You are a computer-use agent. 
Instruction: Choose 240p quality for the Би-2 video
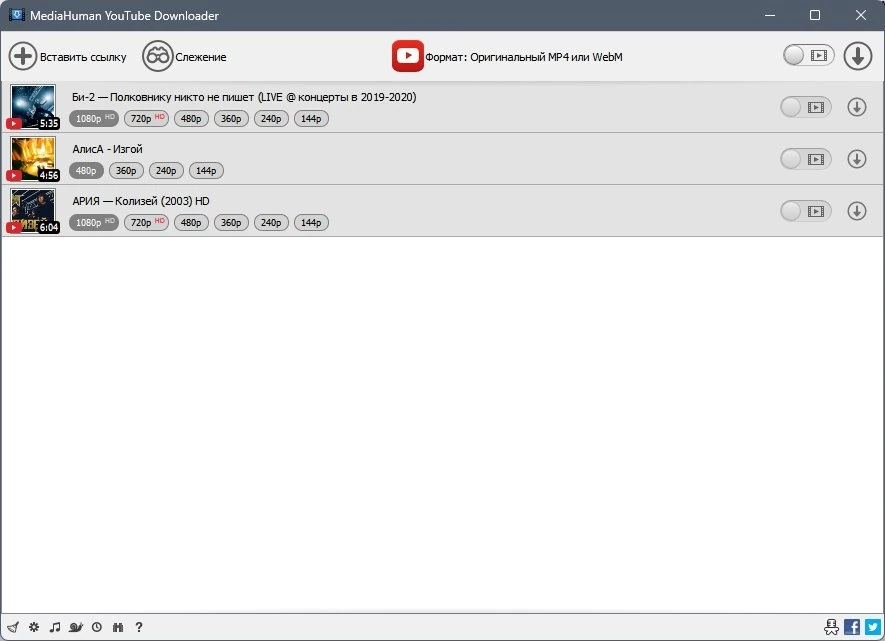271,118
